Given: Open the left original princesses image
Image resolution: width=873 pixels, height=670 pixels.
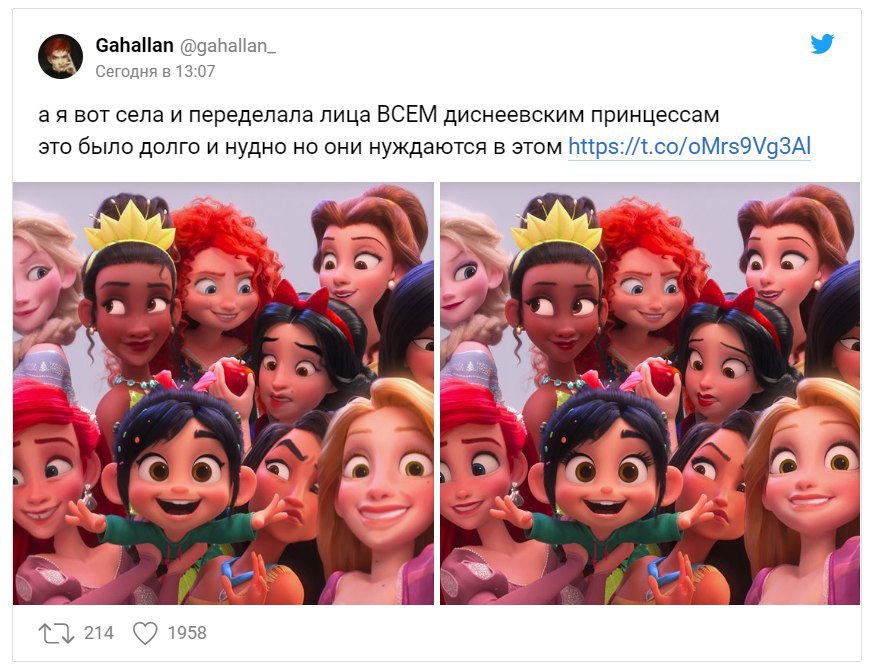Looking at the screenshot, I should tap(223, 393).
